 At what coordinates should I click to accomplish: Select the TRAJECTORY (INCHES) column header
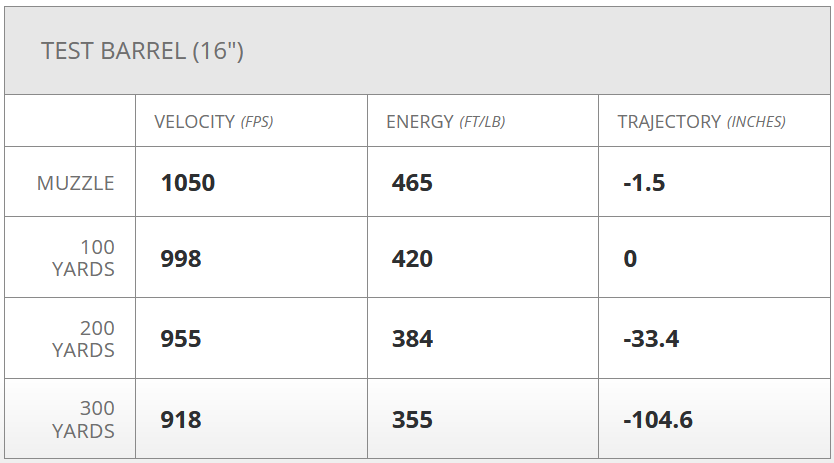coord(701,122)
